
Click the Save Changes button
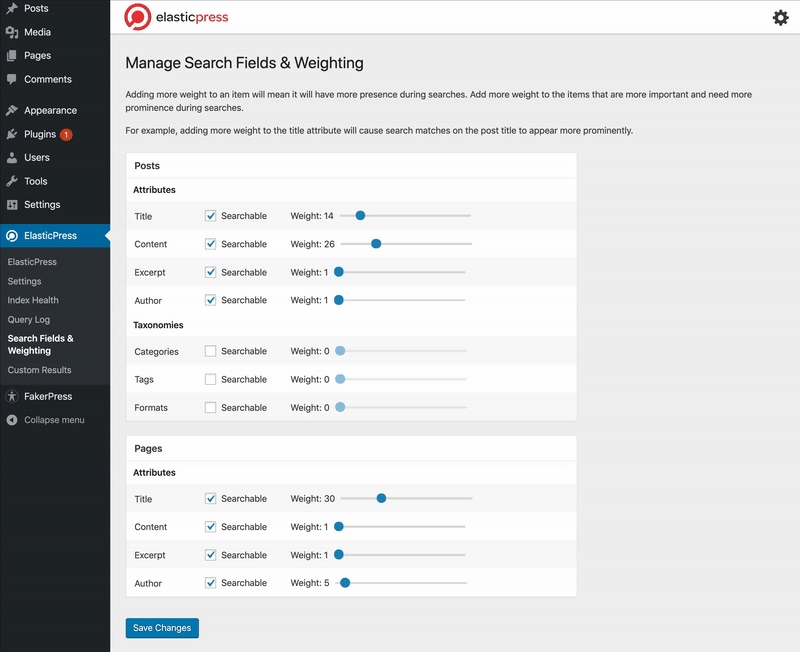[162, 628]
